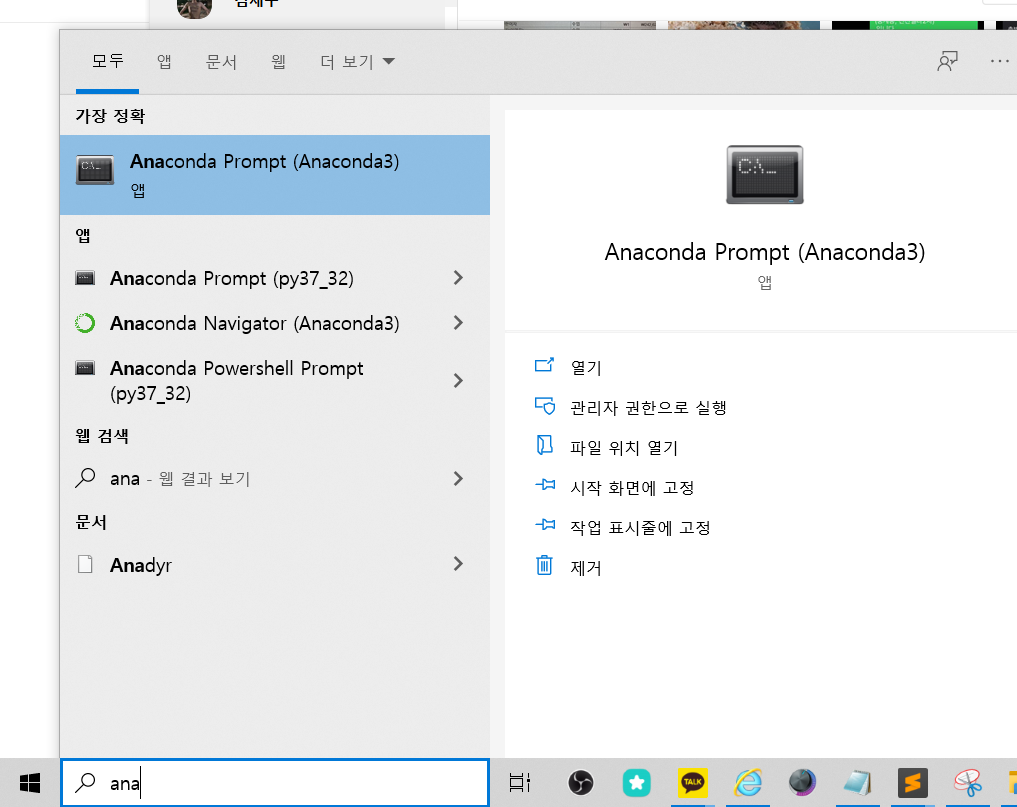Choose 작업 표시줄에 고정
The image size is (1017, 807).
click(x=640, y=528)
